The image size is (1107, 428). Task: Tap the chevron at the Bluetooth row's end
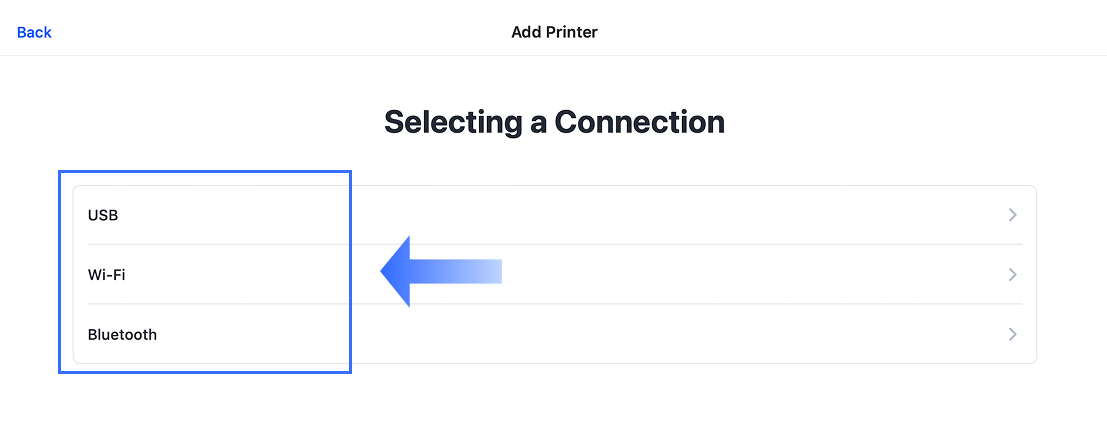pos(1012,335)
